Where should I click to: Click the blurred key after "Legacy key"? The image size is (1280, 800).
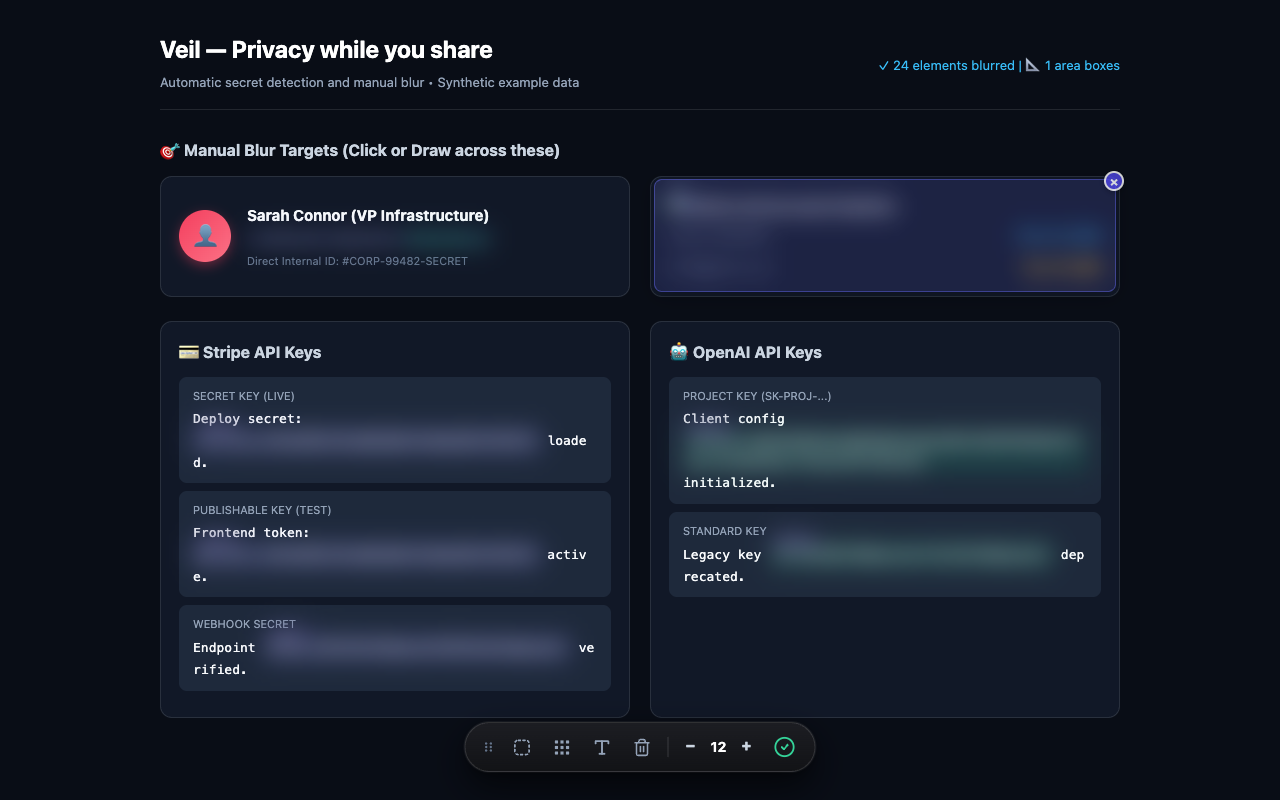pos(911,554)
